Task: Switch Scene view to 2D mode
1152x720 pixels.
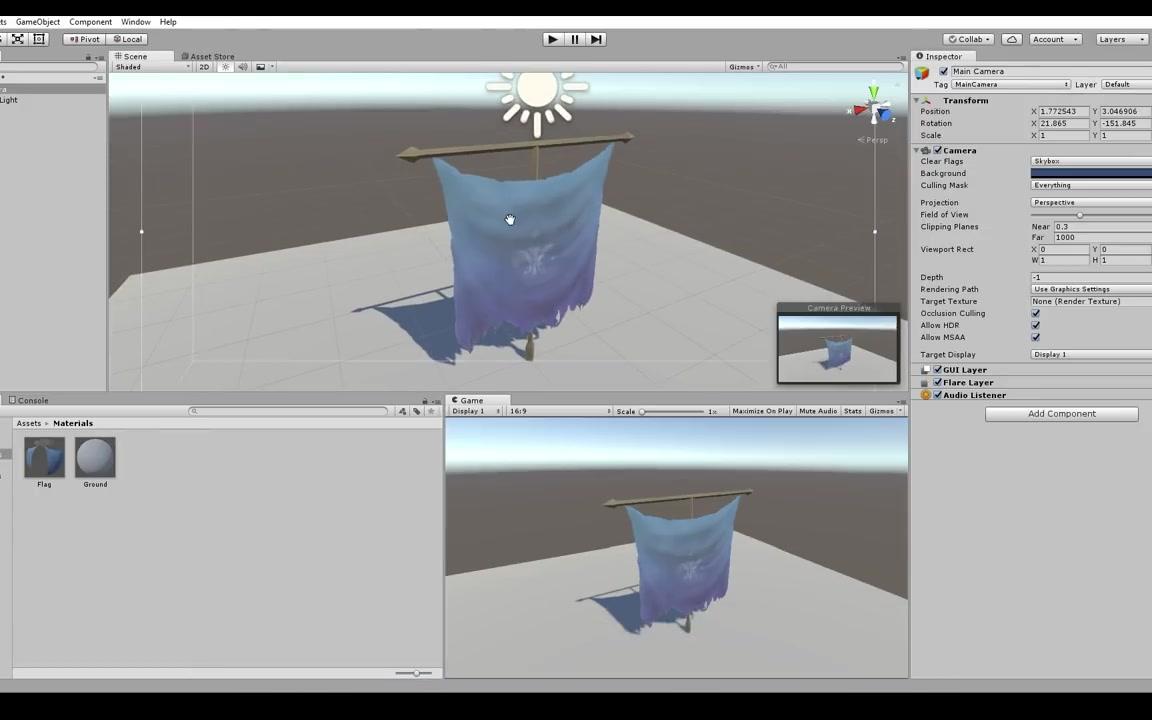Action: click(x=205, y=67)
